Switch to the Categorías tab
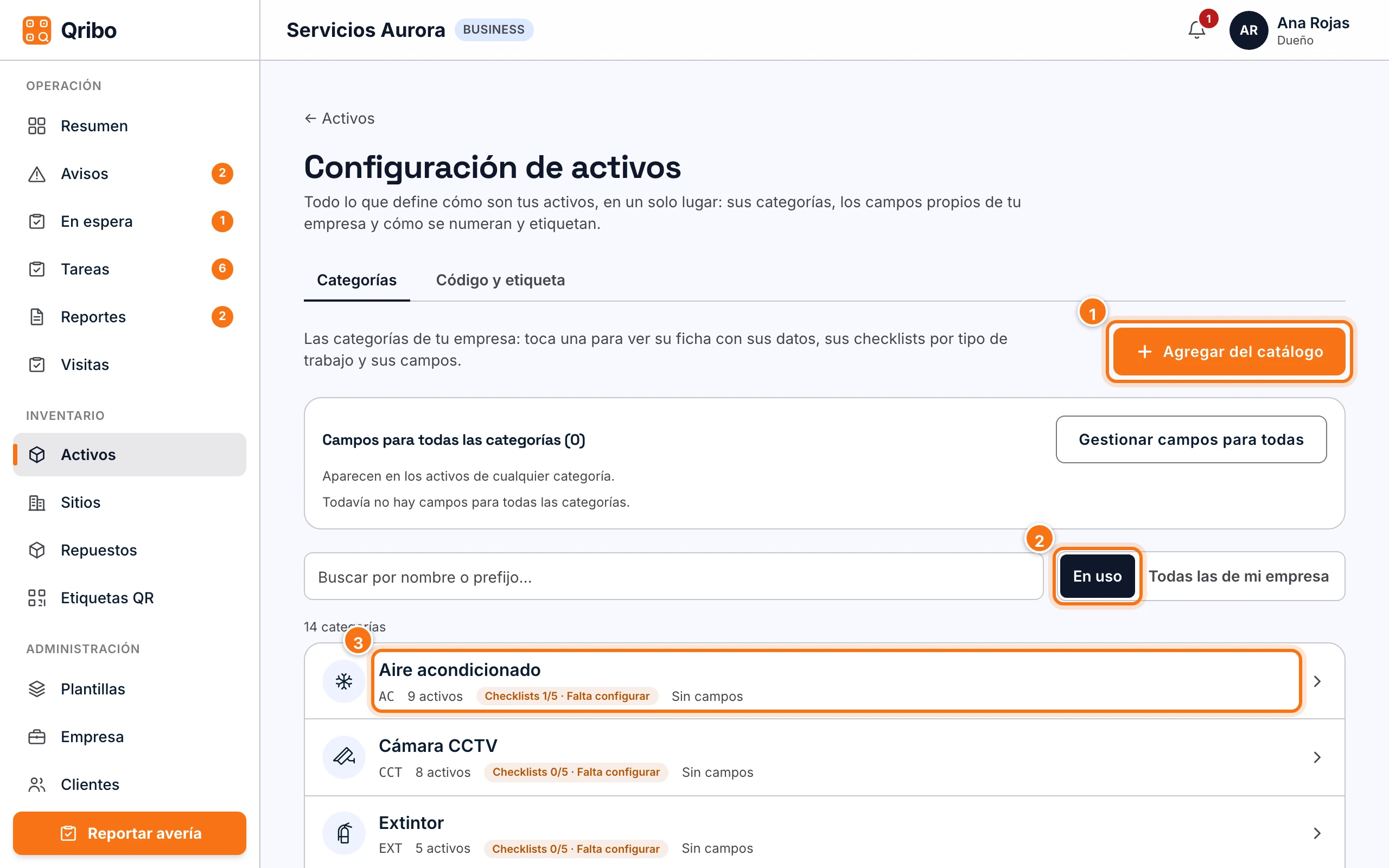This screenshot has width=1389, height=868. pyautogui.click(x=356, y=280)
